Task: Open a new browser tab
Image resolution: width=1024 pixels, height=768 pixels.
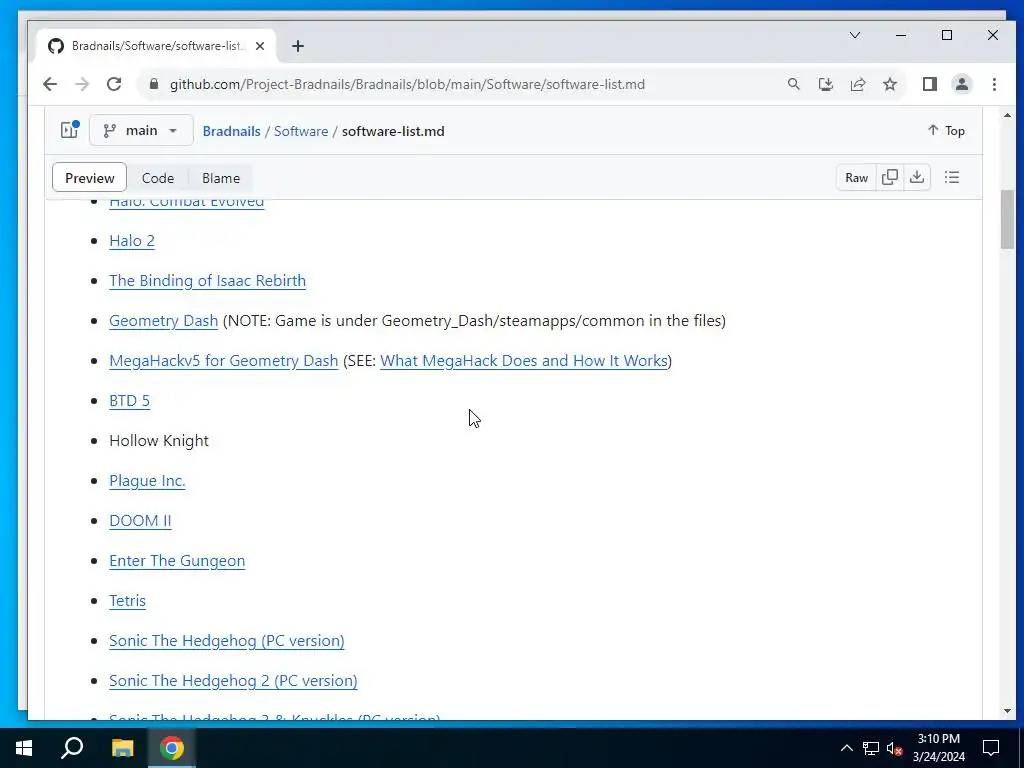Action: (298, 46)
